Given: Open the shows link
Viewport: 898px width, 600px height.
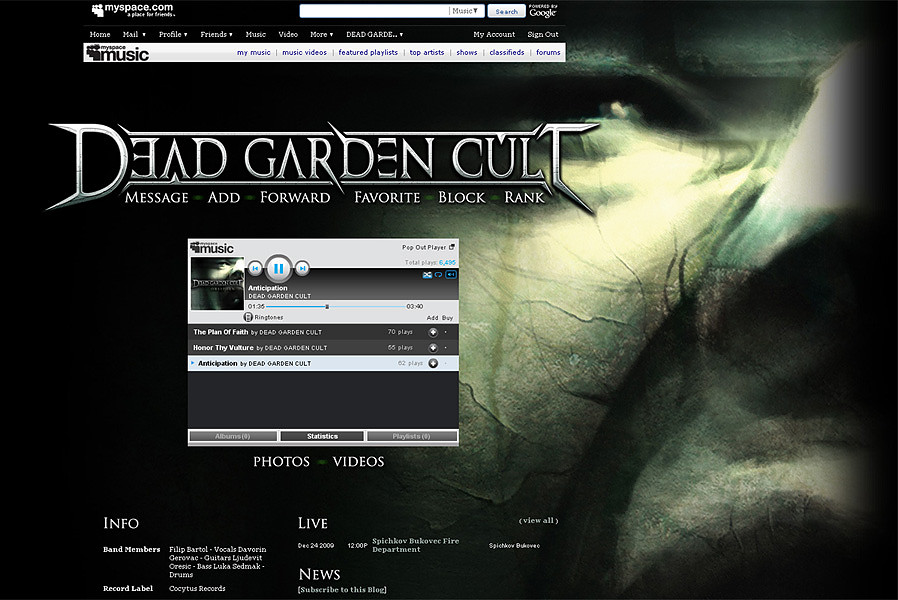Looking at the screenshot, I should 467,52.
